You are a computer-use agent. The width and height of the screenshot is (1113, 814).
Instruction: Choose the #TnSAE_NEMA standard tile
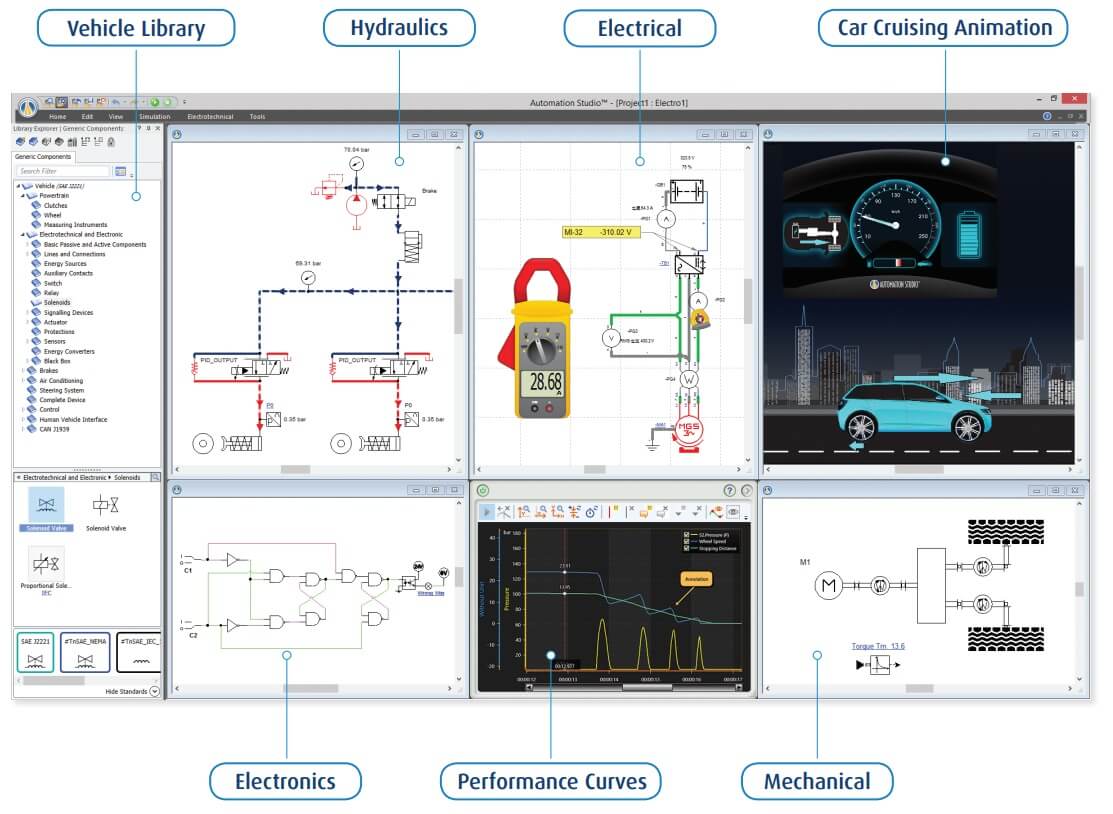click(x=85, y=652)
